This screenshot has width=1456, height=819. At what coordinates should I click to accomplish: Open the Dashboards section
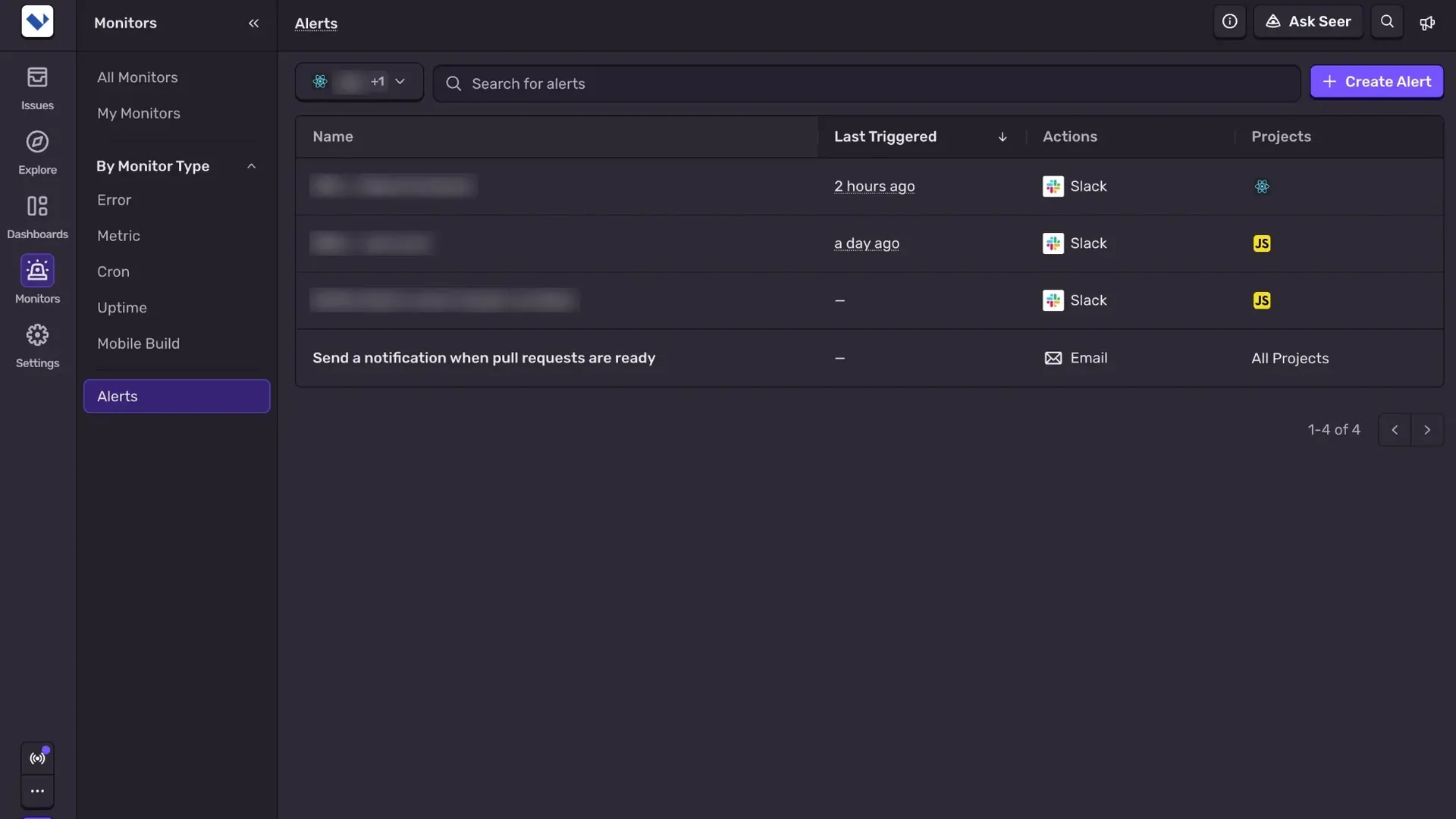(37, 218)
